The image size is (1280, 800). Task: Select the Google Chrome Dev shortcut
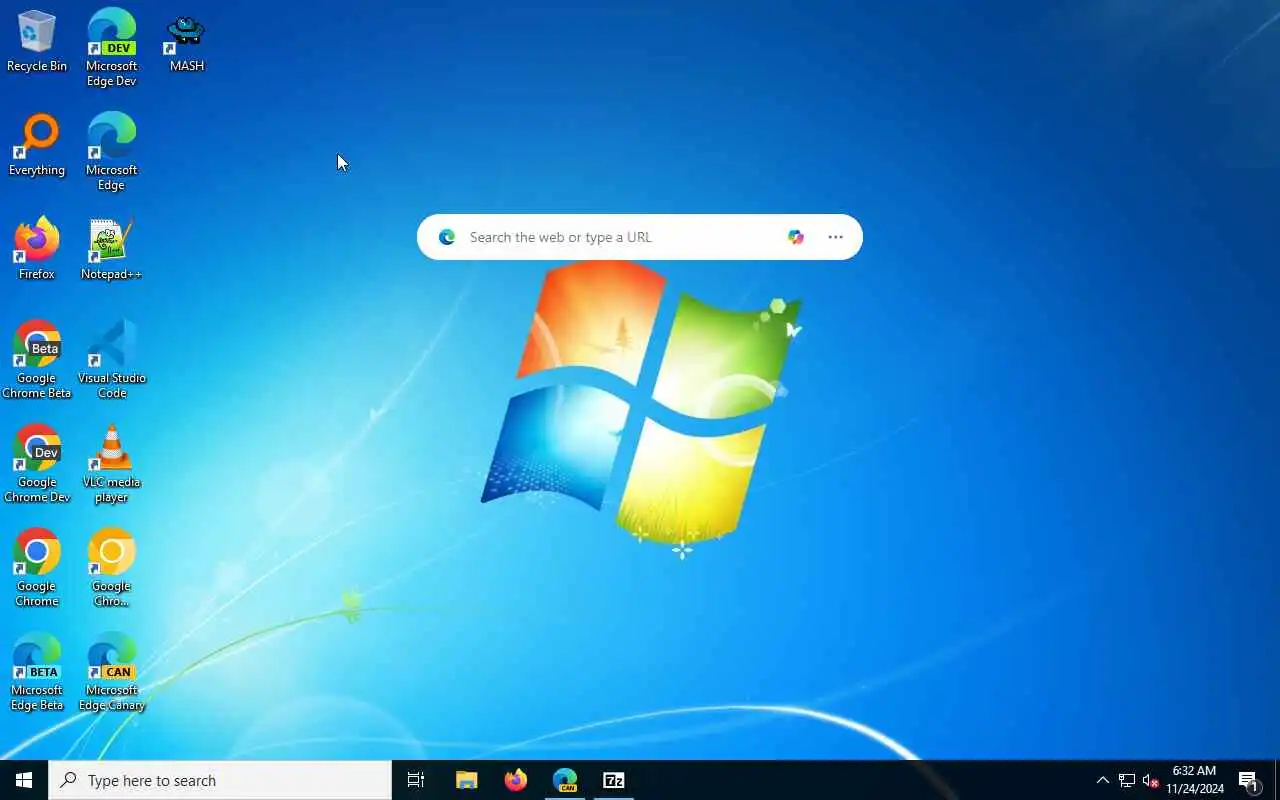[x=37, y=464]
